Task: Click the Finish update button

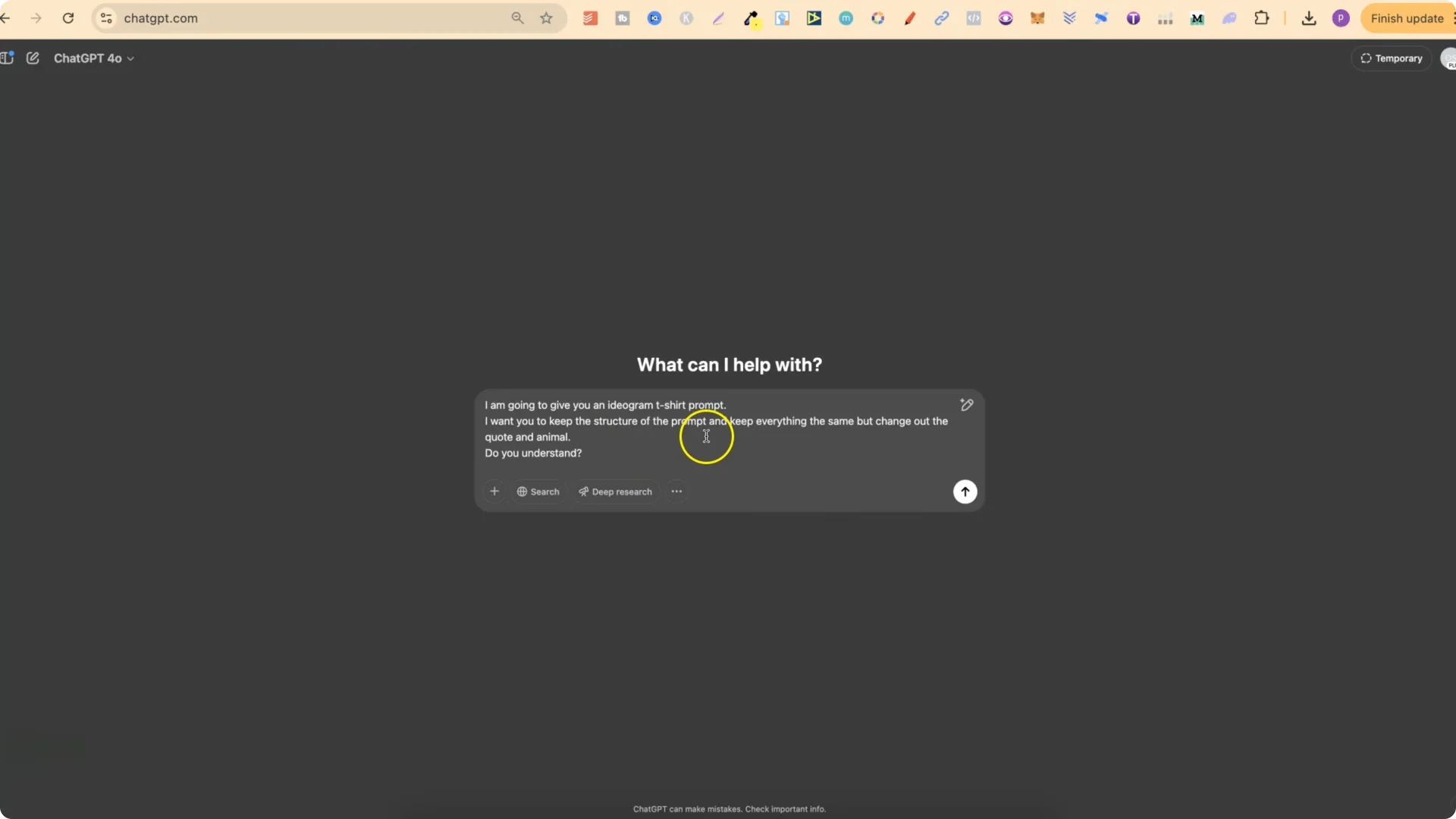Action: pos(1406,17)
